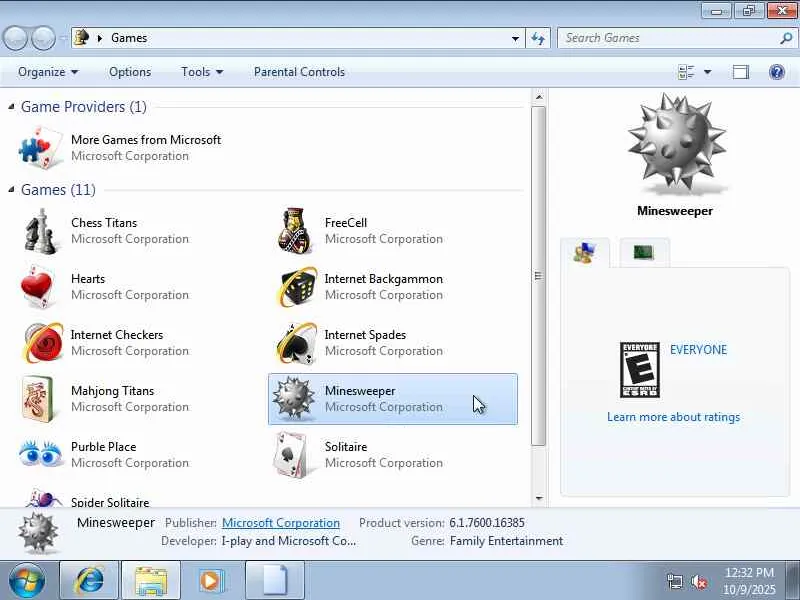Click in the Search Games field
Screen dimensions: 800x600
click(668, 38)
